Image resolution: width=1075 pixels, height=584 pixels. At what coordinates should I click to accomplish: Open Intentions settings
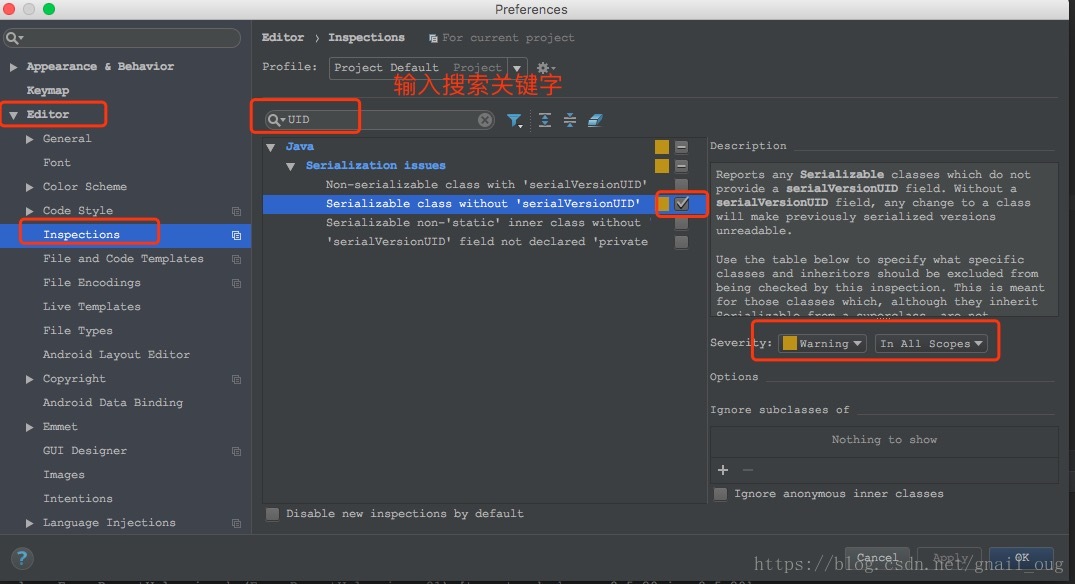77,498
